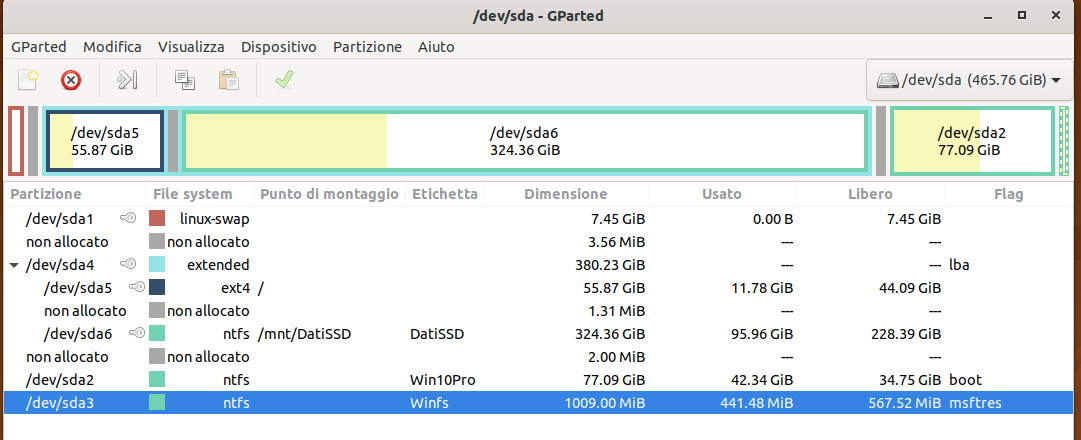Open the Dispositivo menu
The height and width of the screenshot is (440, 1081).
279,47
